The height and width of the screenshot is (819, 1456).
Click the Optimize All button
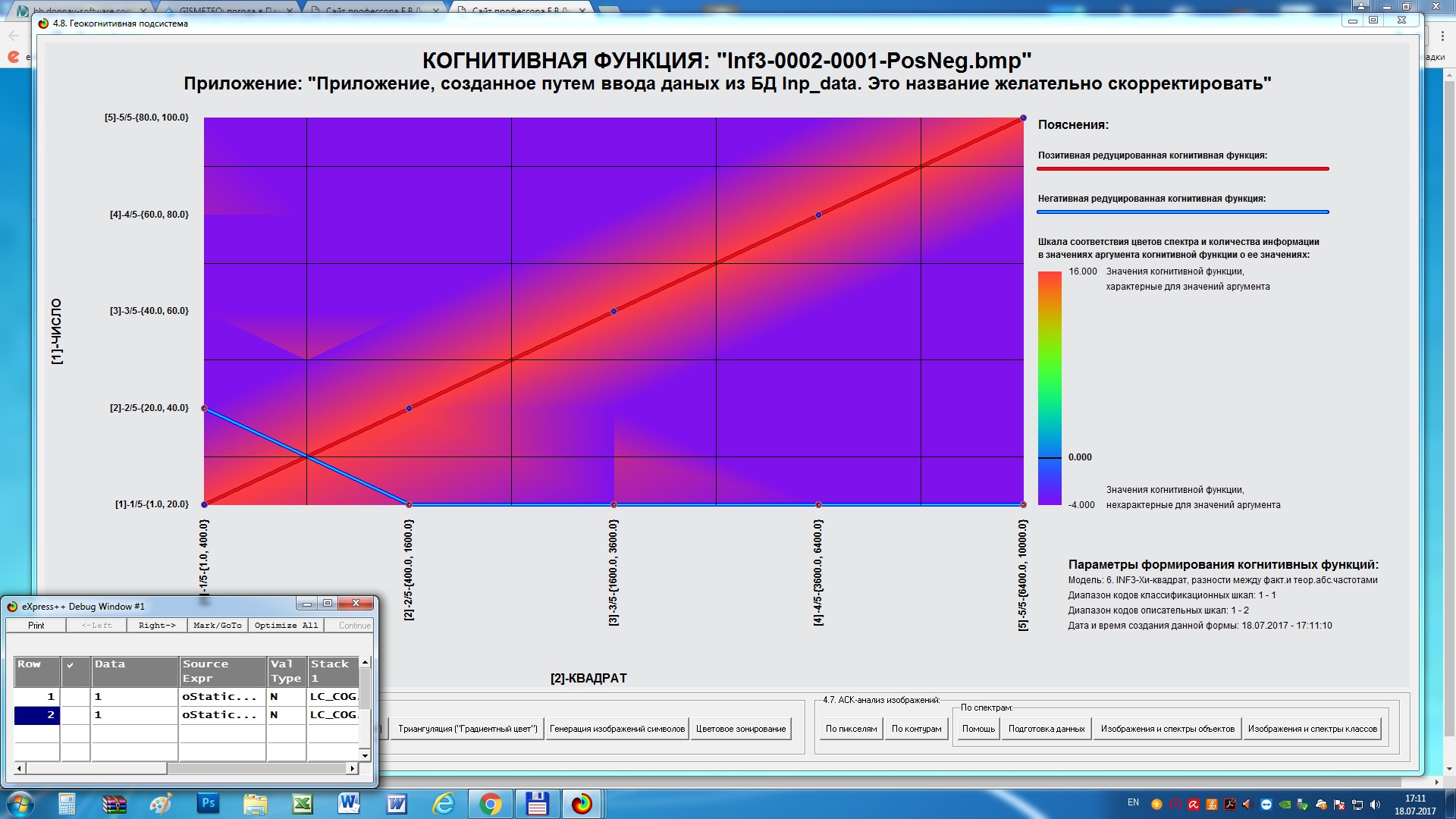(x=286, y=626)
